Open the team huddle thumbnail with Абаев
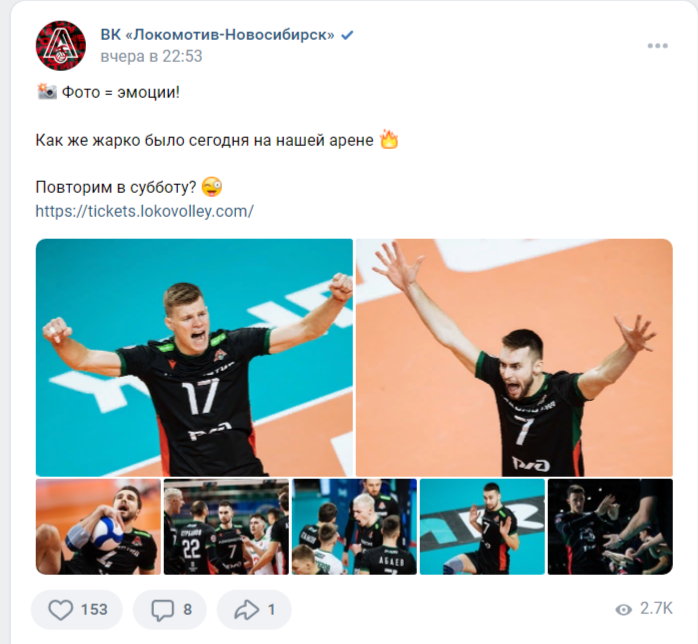The height and width of the screenshot is (644, 698). click(354, 527)
